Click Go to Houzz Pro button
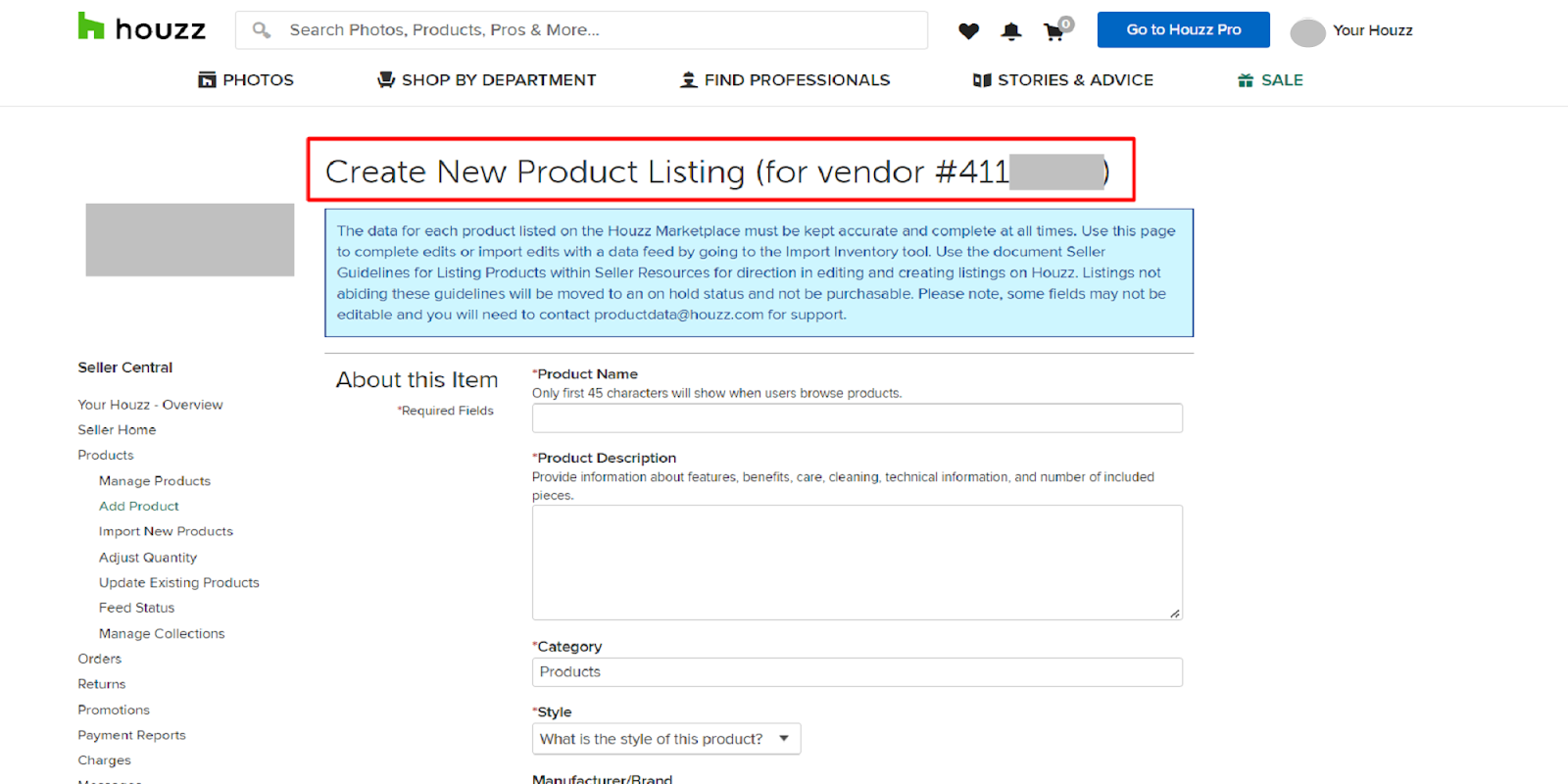This screenshot has height=784, width=1568. coord(1184,29)
